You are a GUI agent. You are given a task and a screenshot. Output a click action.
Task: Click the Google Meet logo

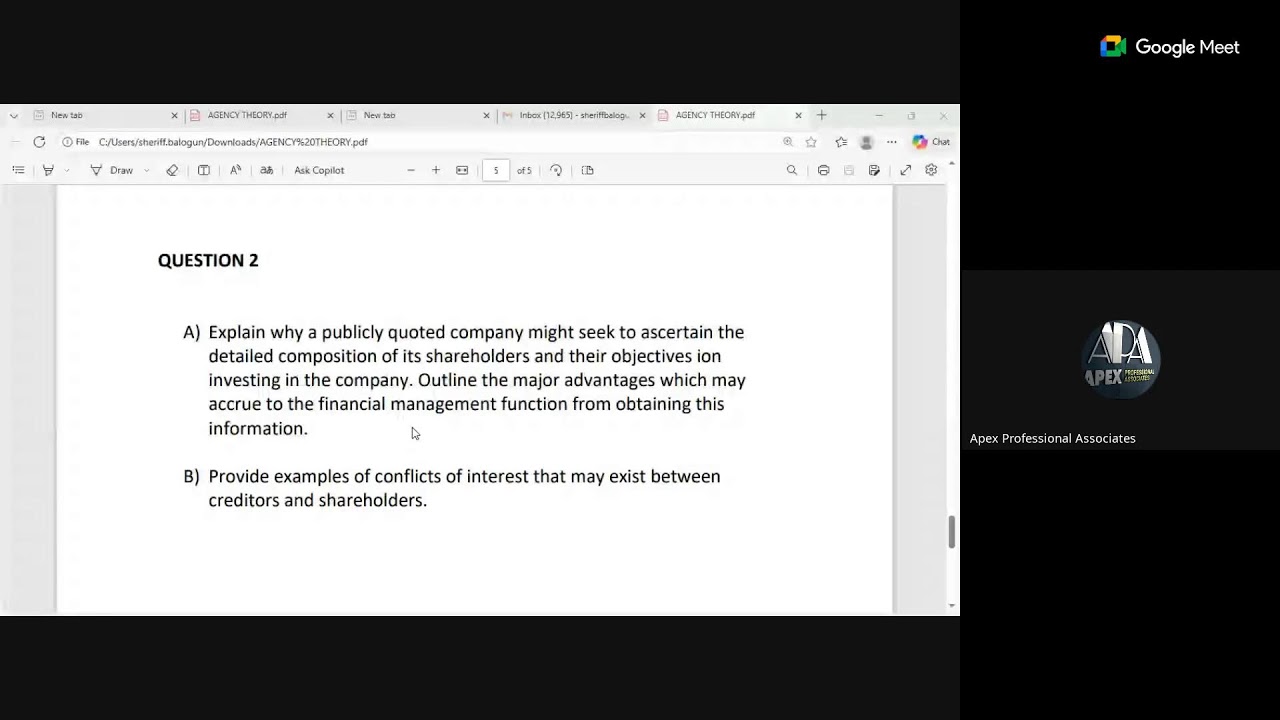click(x=1170, y=47)
